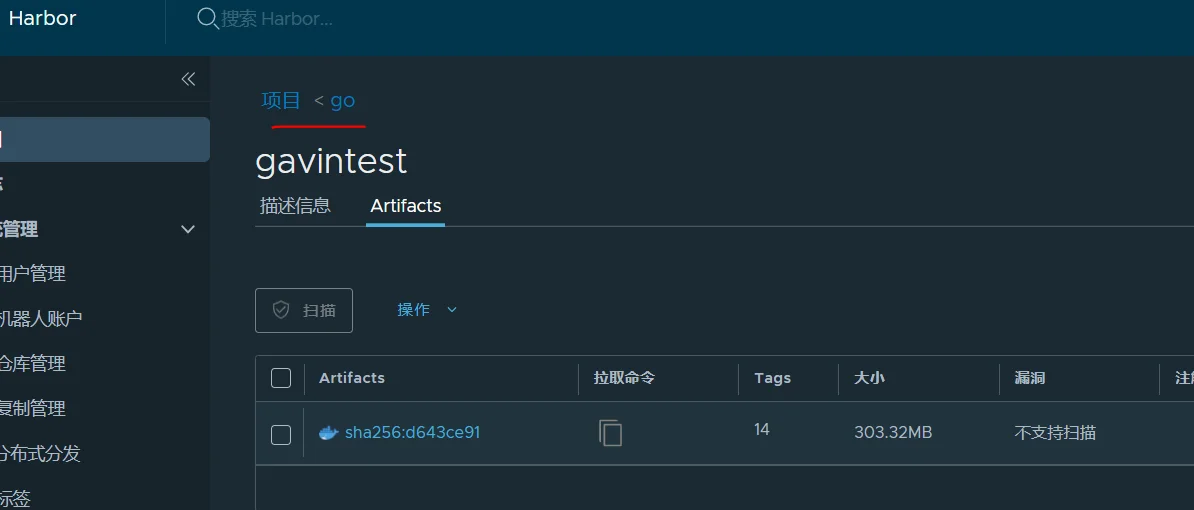Open the sha256:d643ce91 artifact link
This screenshot has width=1194, height=510.
click(413, 433)
